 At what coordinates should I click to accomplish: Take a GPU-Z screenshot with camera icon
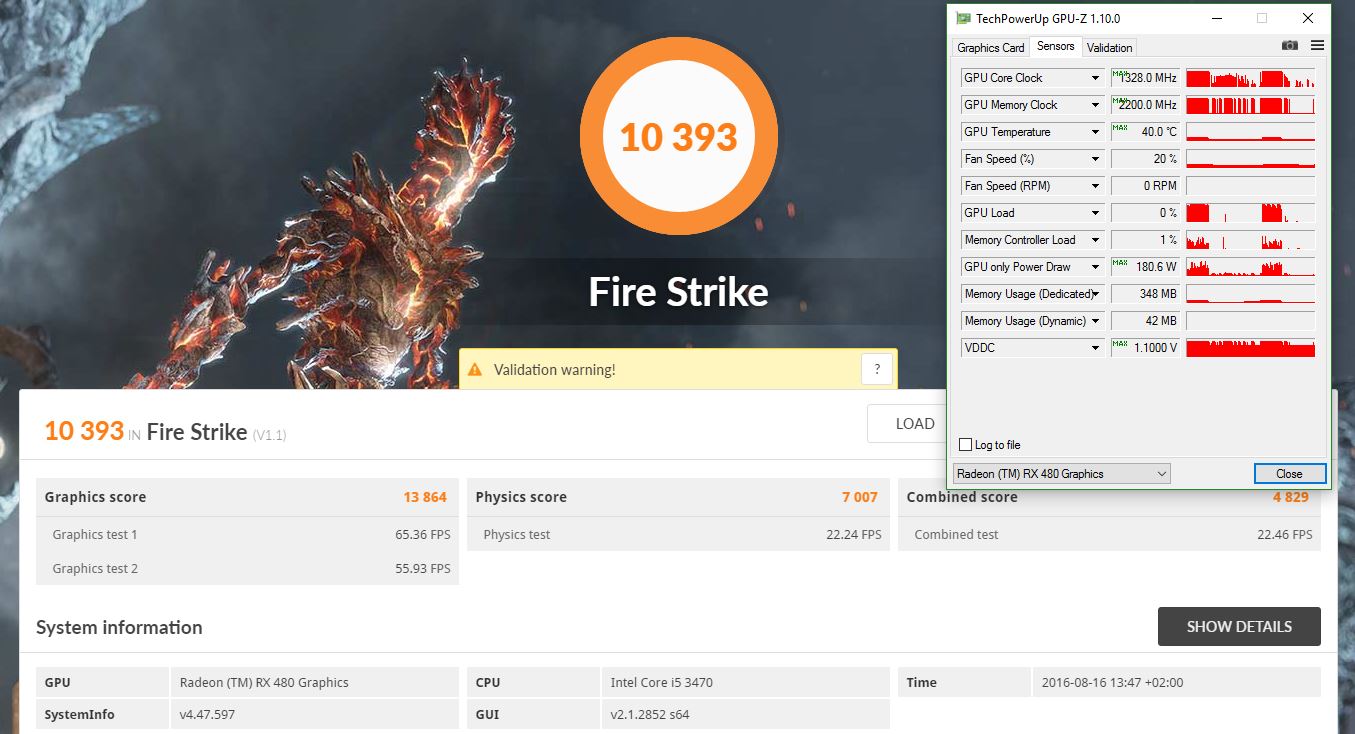tap(1290, 46)
